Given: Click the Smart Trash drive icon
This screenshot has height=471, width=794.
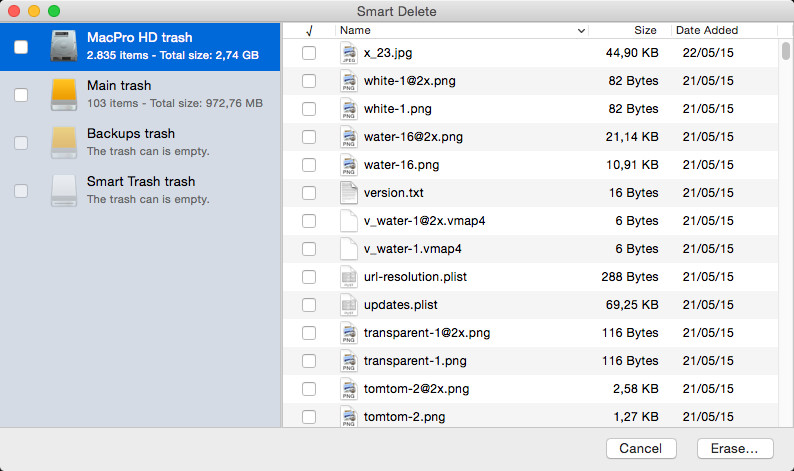Looking at the screenshot, I should click(64, 190).
